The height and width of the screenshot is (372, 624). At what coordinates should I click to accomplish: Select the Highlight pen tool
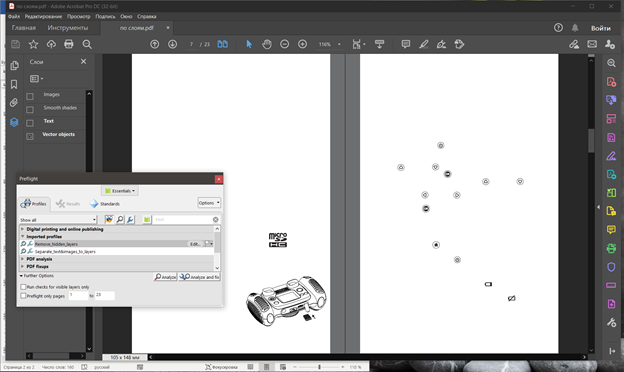click(x=423, y=44)
